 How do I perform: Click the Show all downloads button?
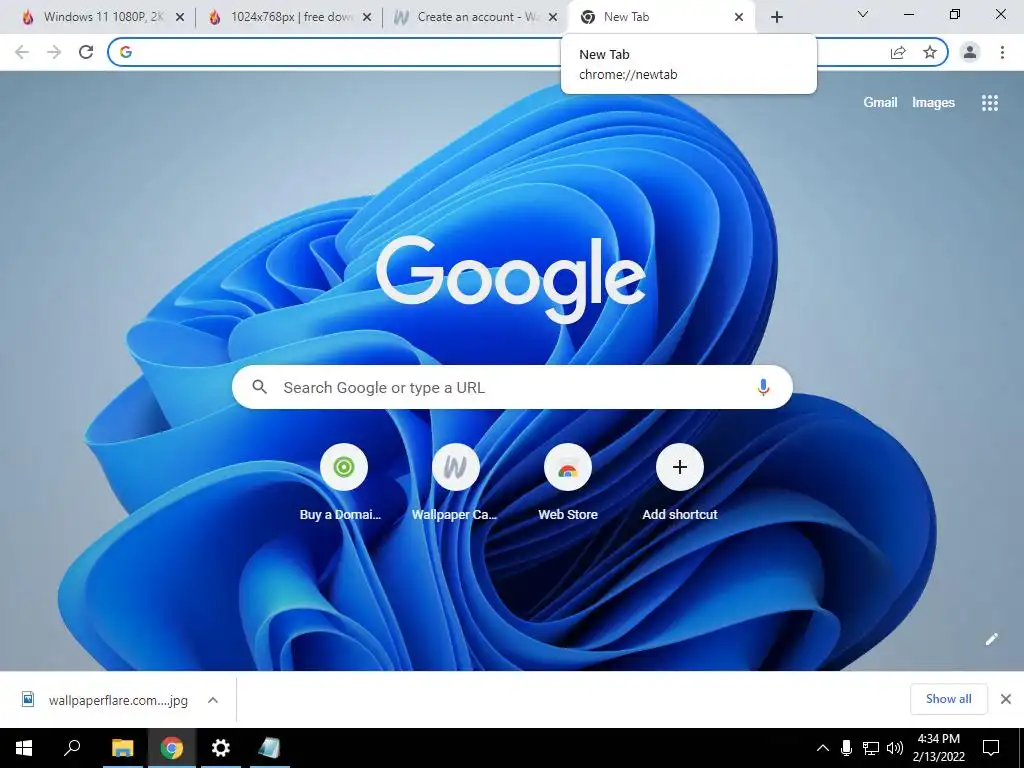tap(948, 699)
